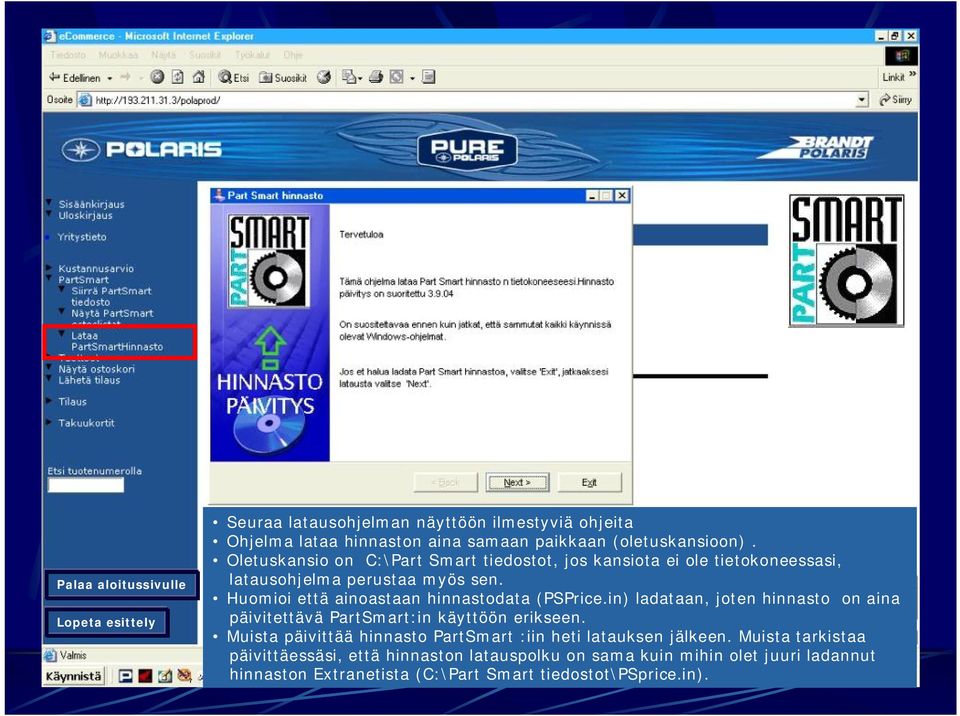This screenshot has width=960, height=716.
Task: Open the Ohje menu
Action: coord(293,55)
